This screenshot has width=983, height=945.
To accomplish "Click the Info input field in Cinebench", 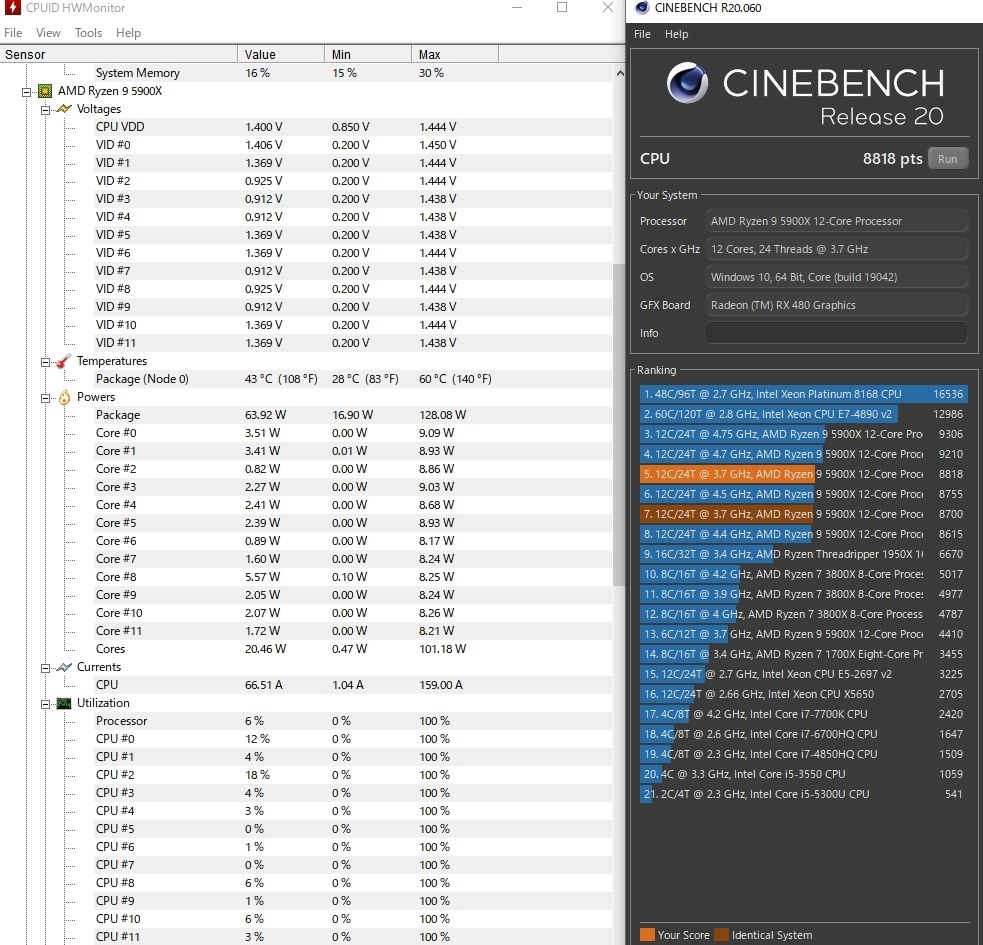I will coord(836,333).
